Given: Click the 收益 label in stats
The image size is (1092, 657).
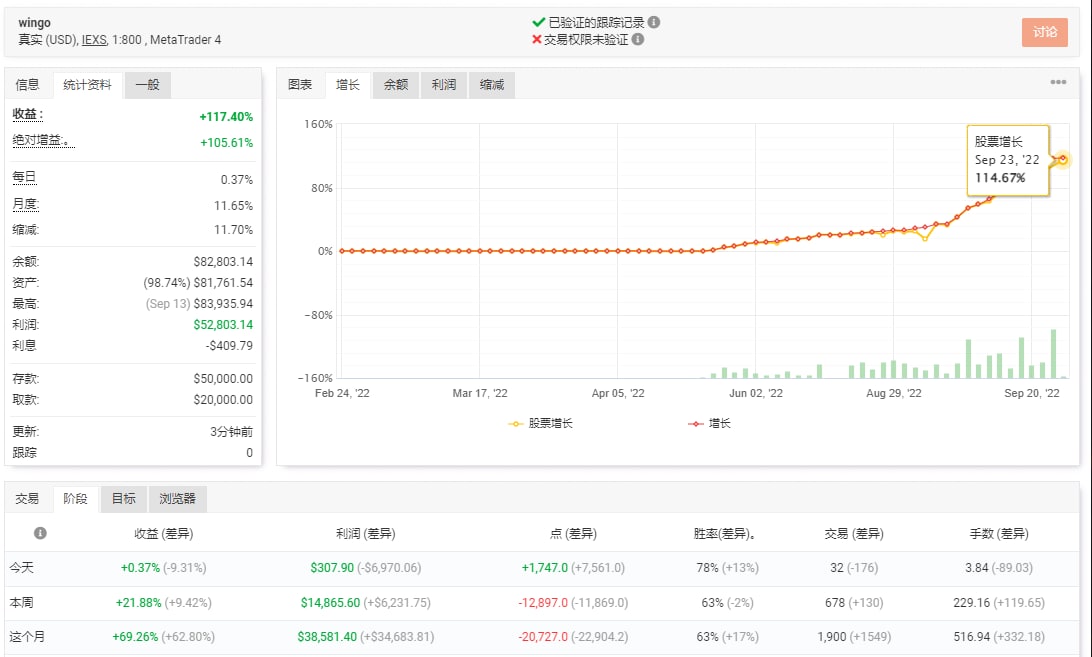Looking at the screenshot, I should (28, 115).
